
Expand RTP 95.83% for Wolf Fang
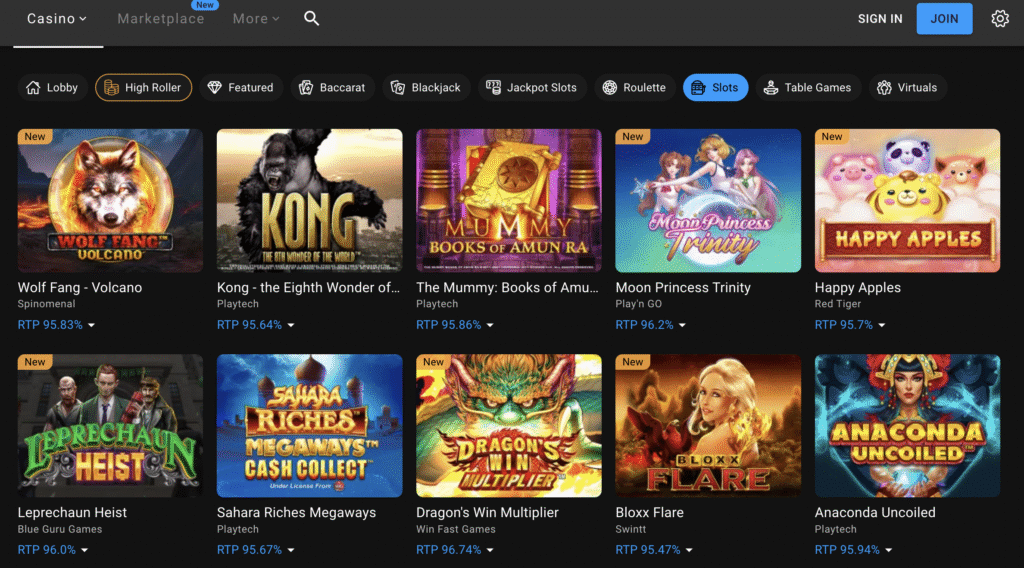(x=56, y=324)
